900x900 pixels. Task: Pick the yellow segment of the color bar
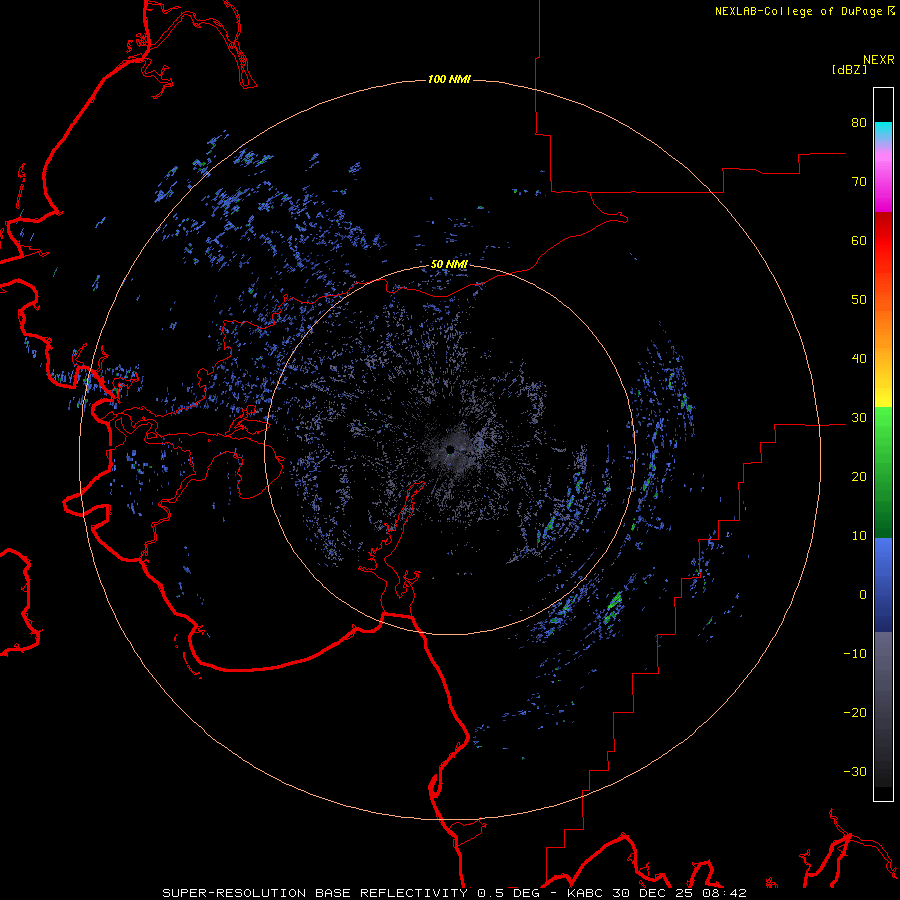[883, 396]
